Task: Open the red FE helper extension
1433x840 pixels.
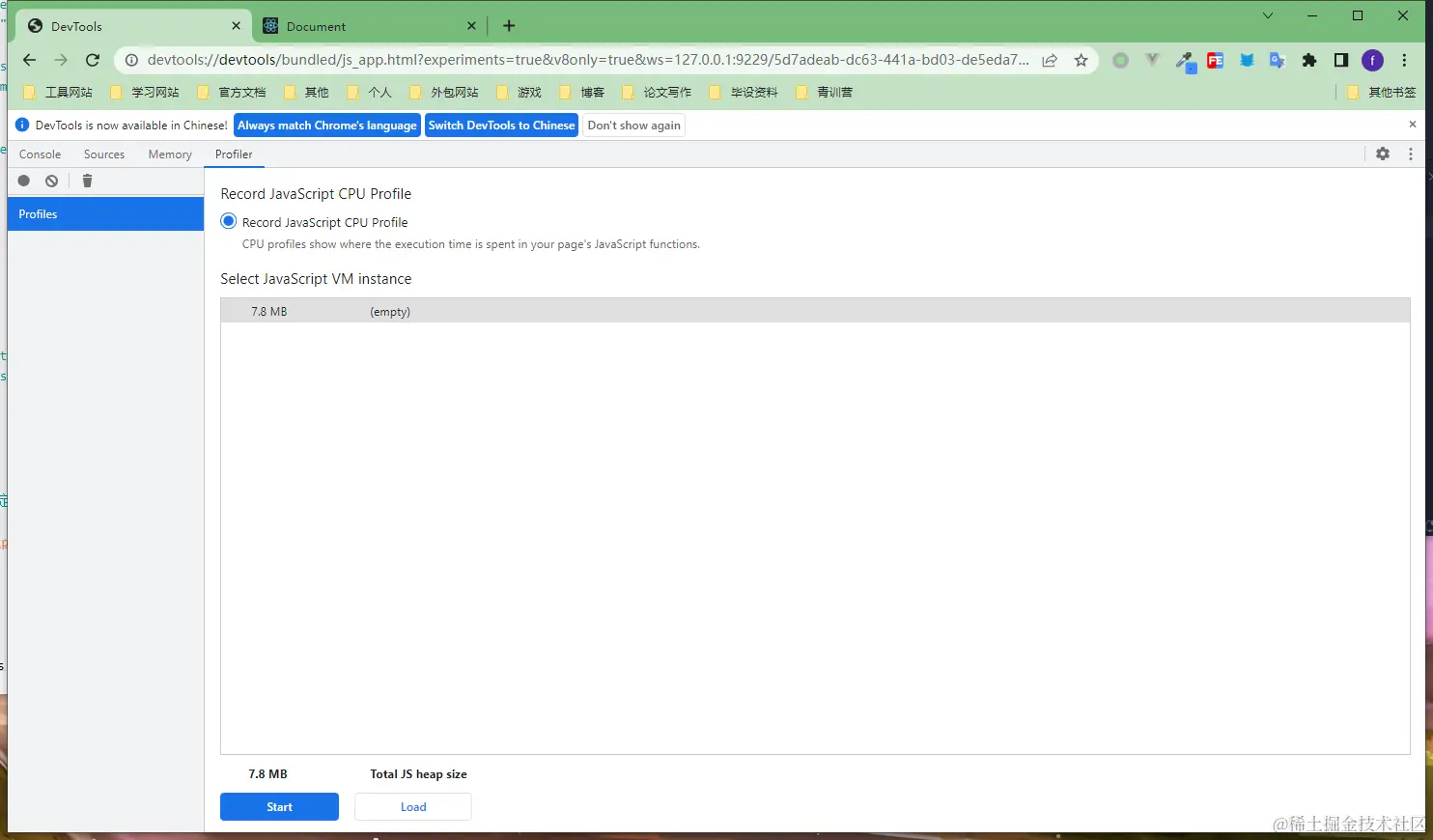Action: (1216, 60)
